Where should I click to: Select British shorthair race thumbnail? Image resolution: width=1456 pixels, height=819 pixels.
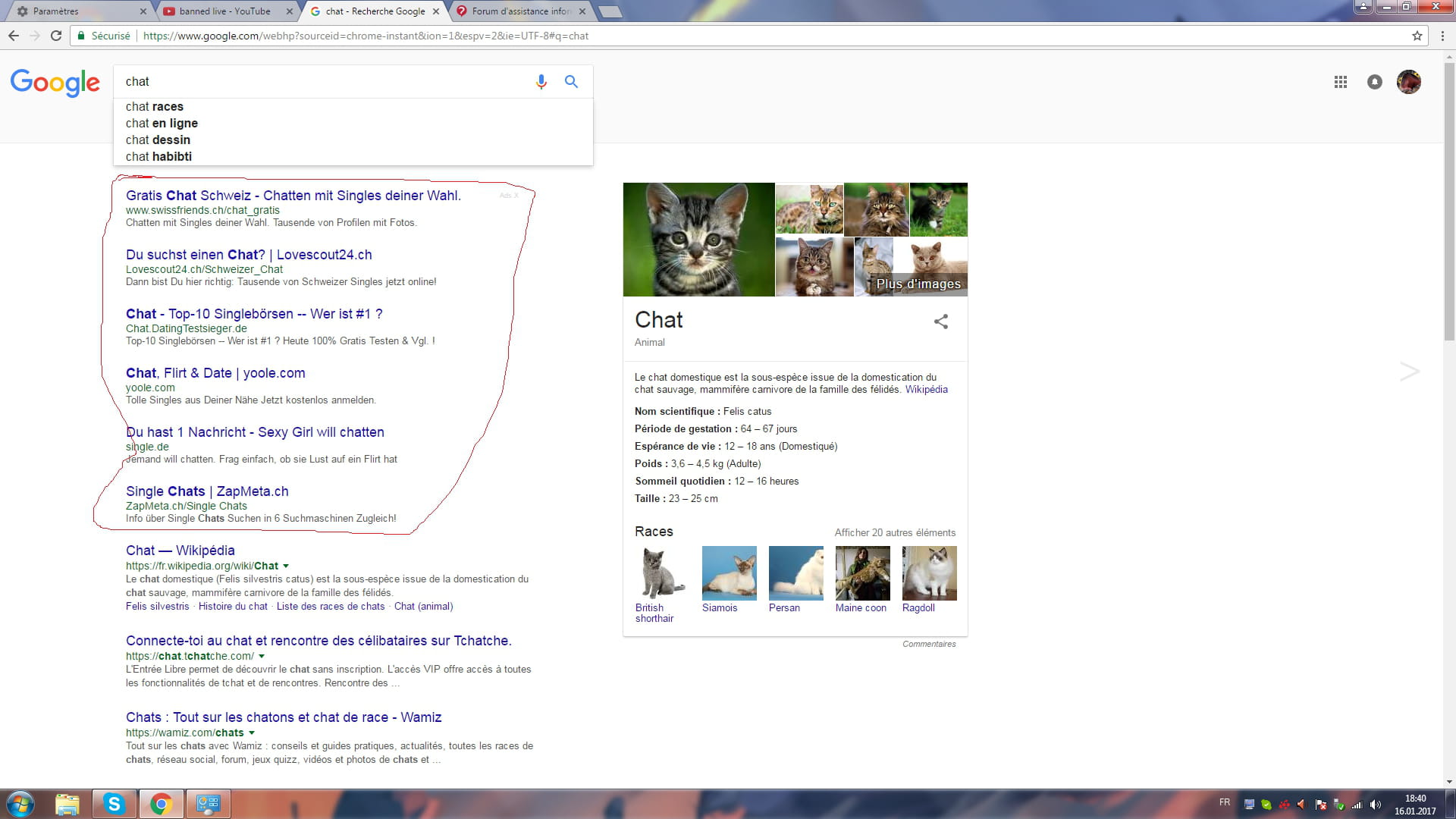662,573
